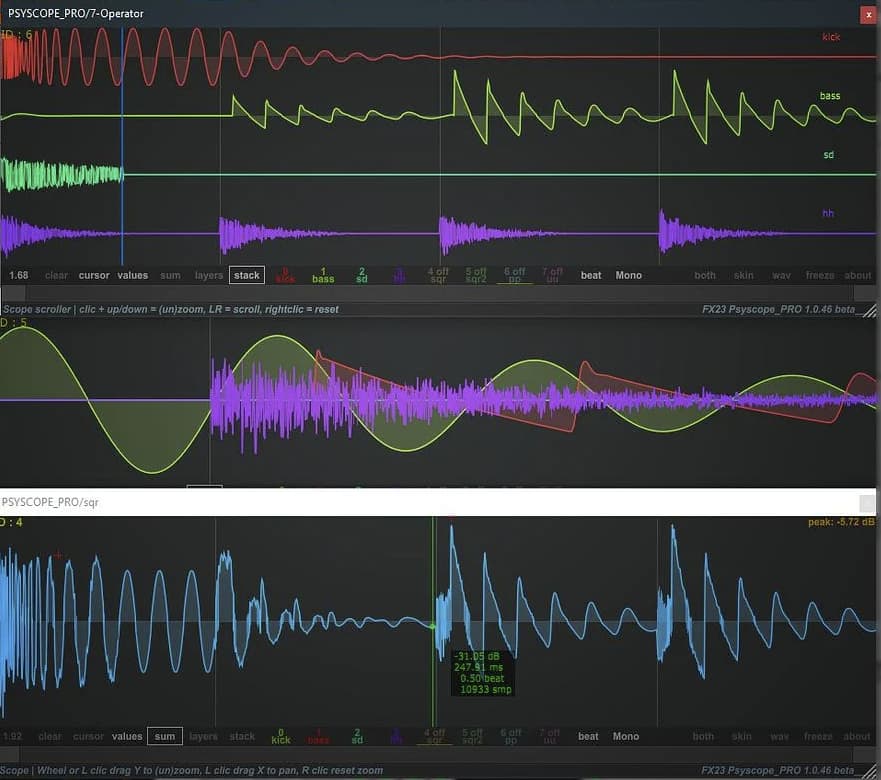Click the peak: -5.72 dB readout
The height and width of the screenshot is (780, 881).
tap(841, 523)
